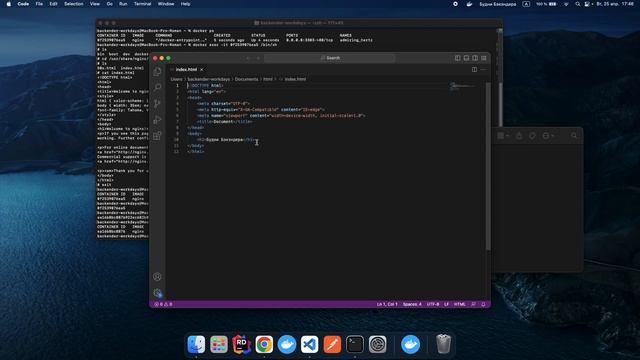Screen dimensions: 640x360
Task: Go back with the title bar arrow
Action: click(248, 58)
